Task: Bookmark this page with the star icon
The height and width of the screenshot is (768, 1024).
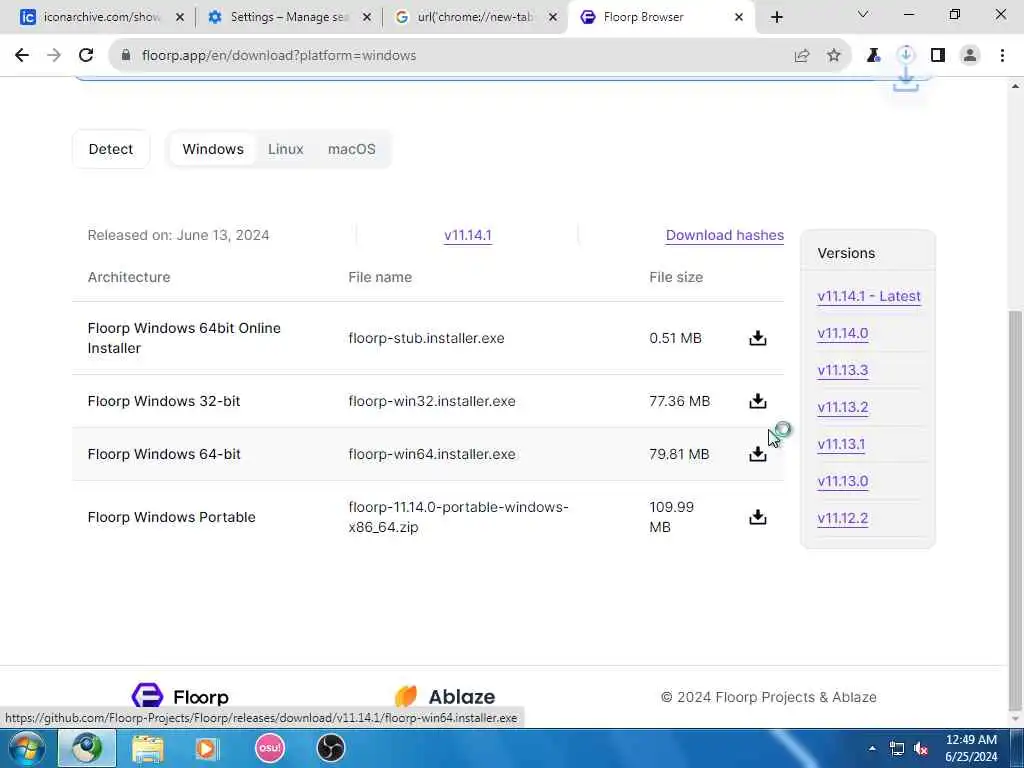Action: [x=833, y=56]
